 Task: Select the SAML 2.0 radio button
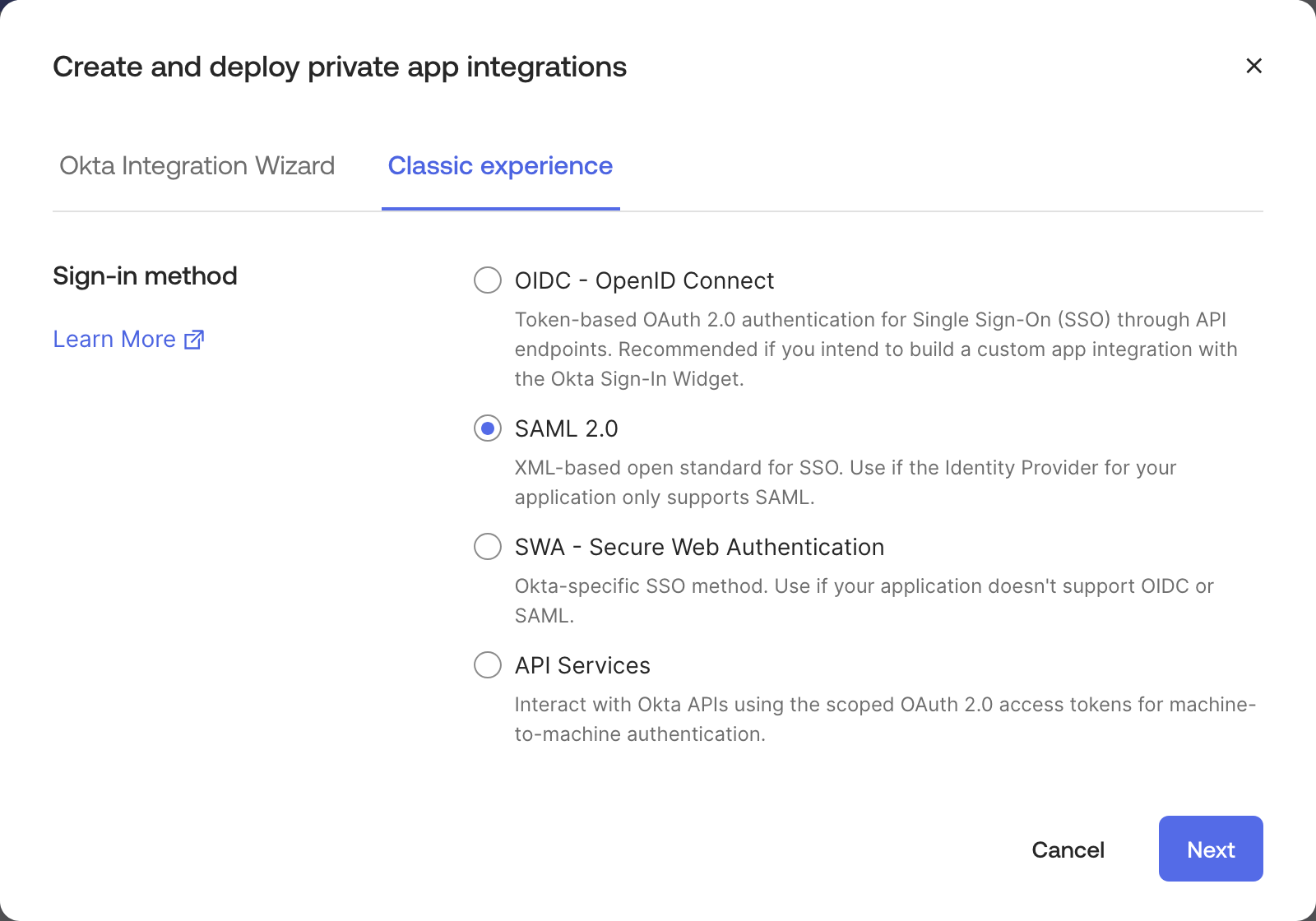click(x=488, y=428)
